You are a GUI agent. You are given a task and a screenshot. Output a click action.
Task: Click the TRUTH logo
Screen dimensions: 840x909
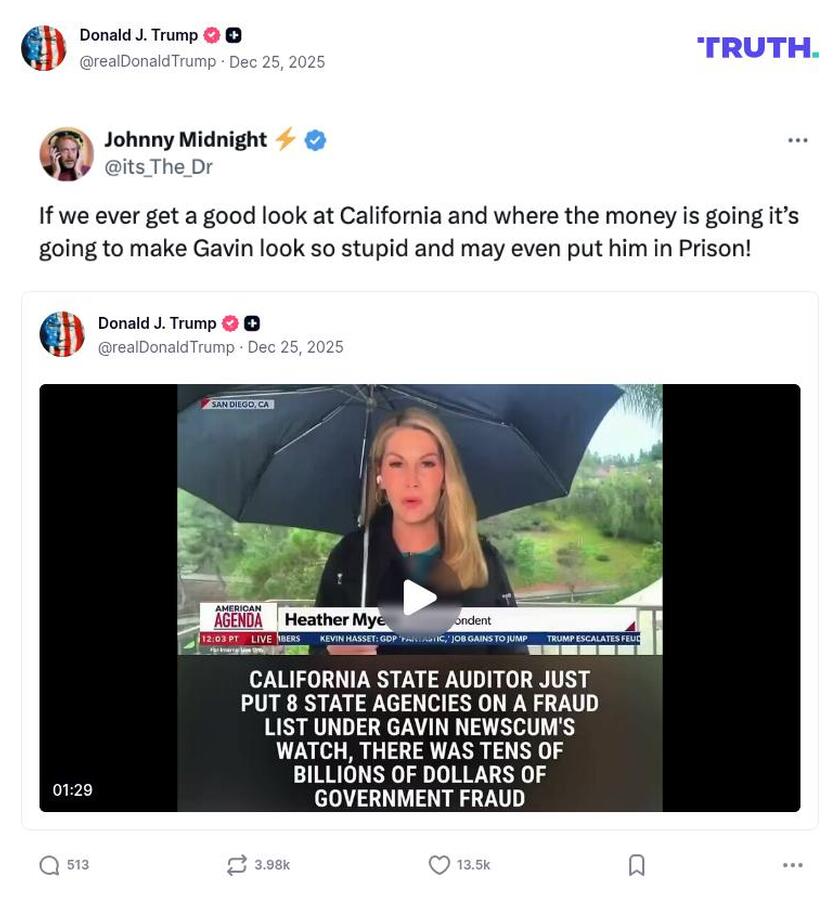758,48
